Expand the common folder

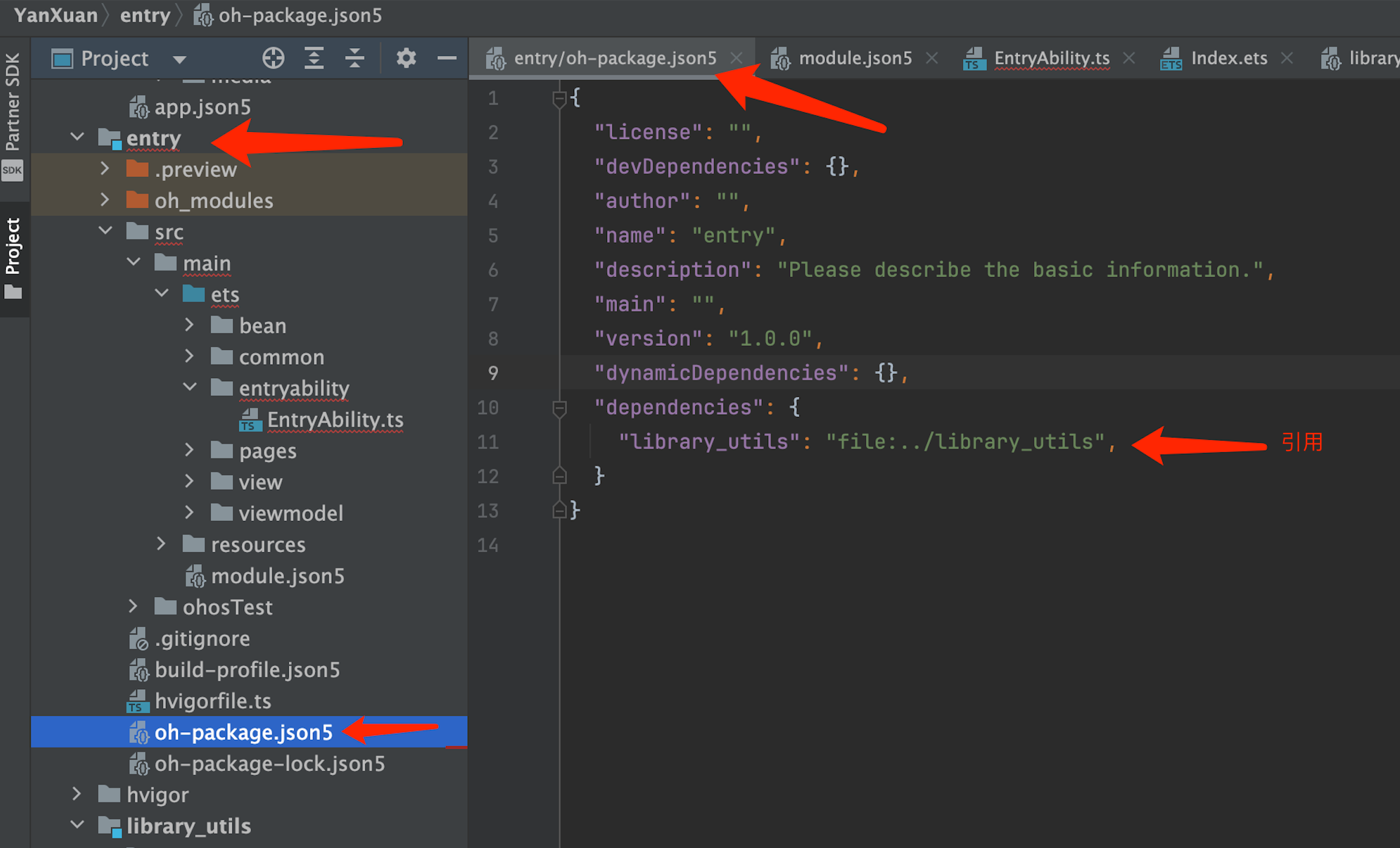[x=189, y=356]
